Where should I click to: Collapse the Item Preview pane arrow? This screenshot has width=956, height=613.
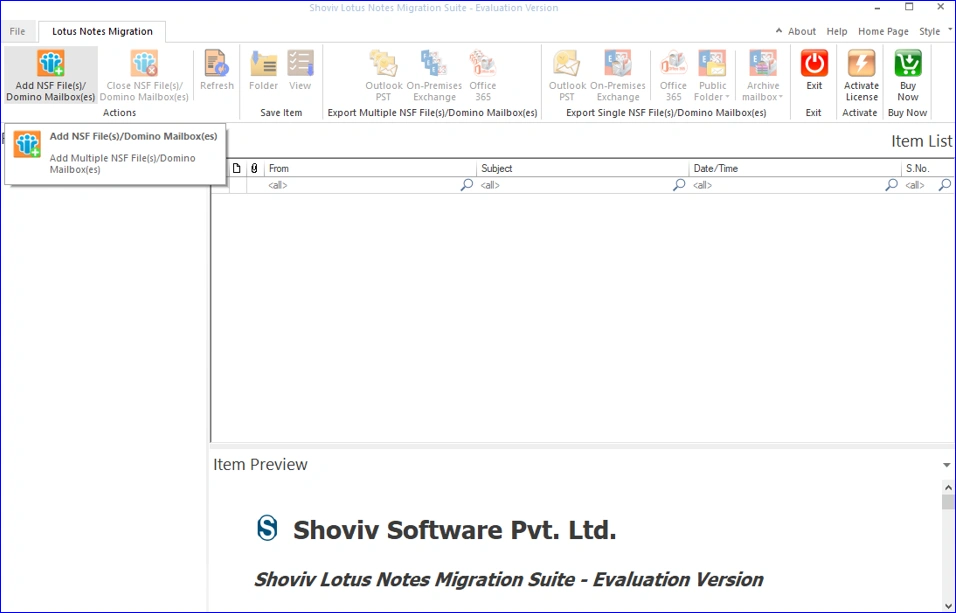click(x=945, y=464)
